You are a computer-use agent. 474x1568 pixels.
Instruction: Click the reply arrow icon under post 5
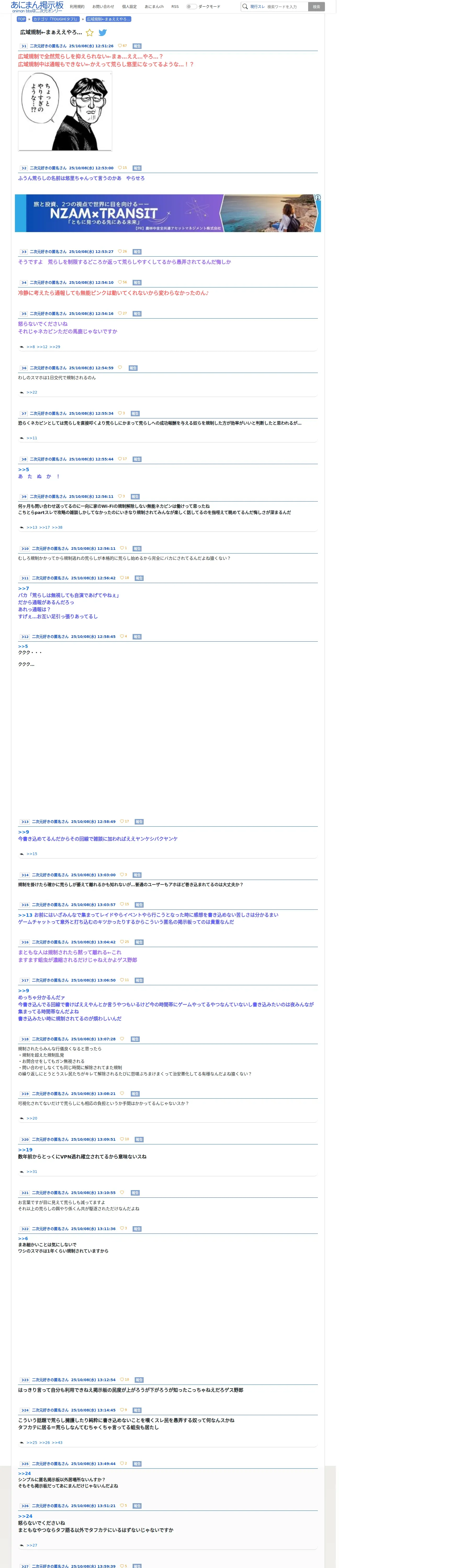pyautogui.click(x=22, y=347)
